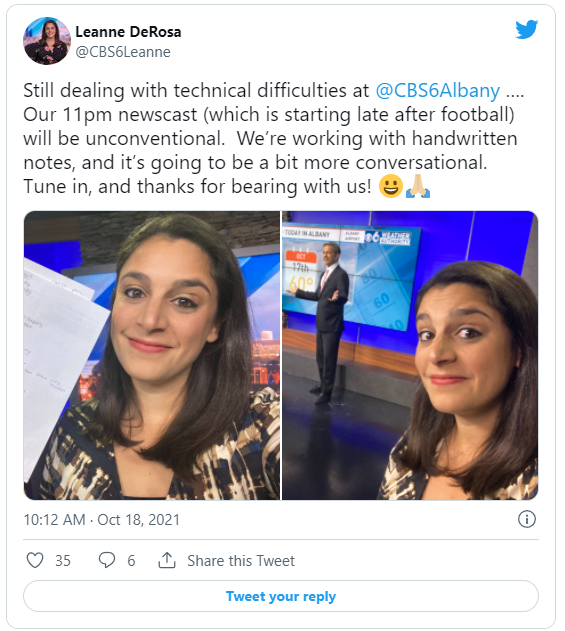View the weather studio selfie photo
This screenshot has width=565, height=631.
click(x=410, y=355)
